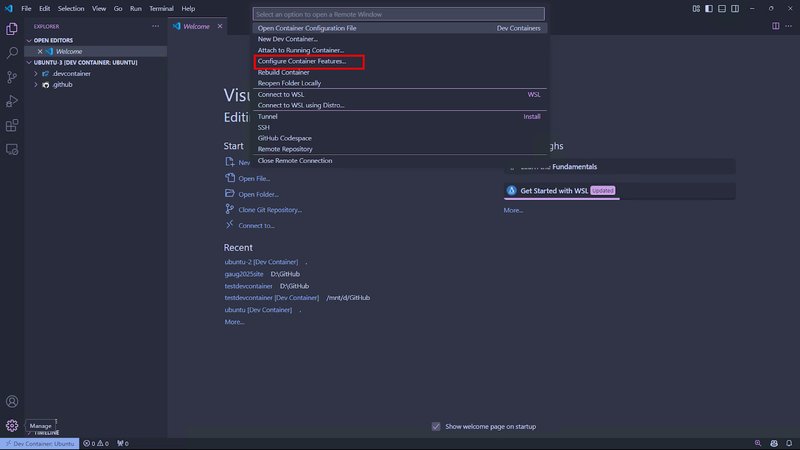Click the Dev Container: Ubuntu remote indicator
The width and height of the screenshot is (800, 450).
40,444
